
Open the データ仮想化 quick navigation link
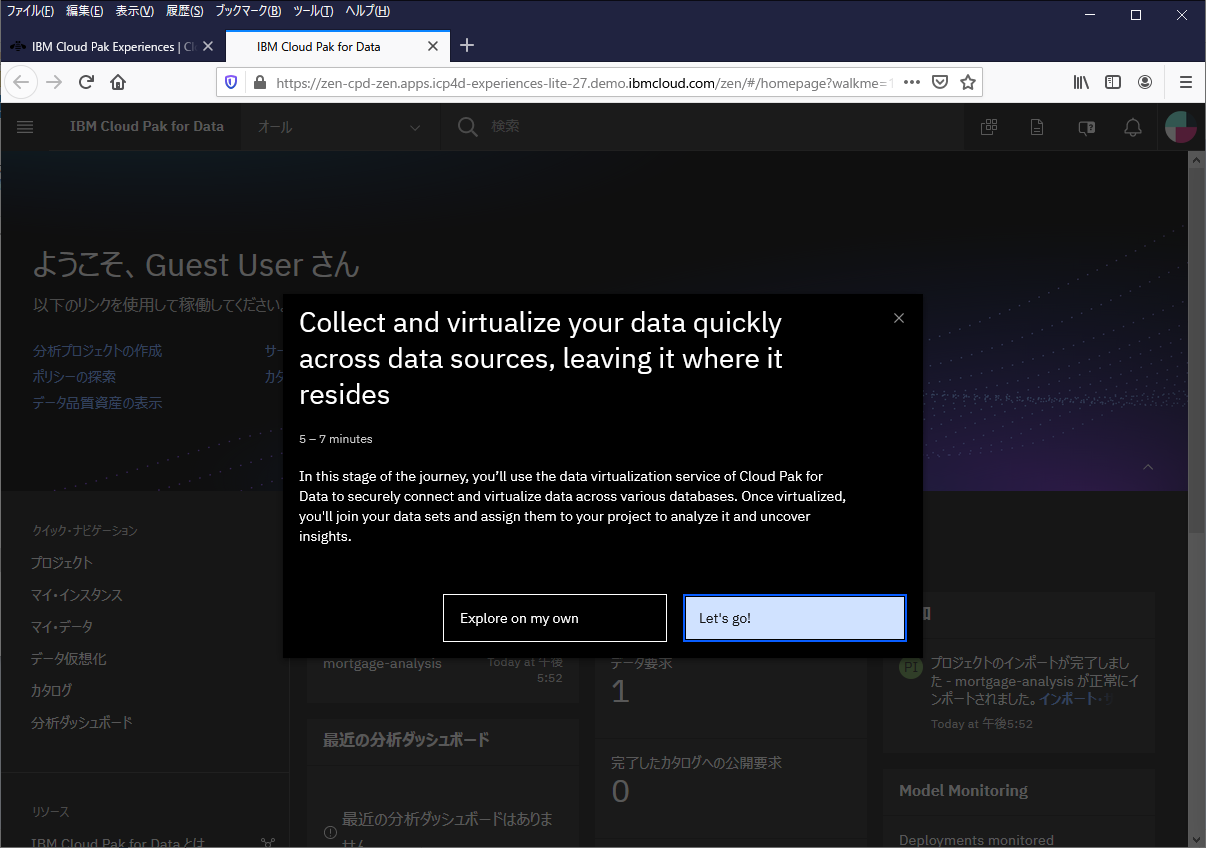(x=68, y=658)
